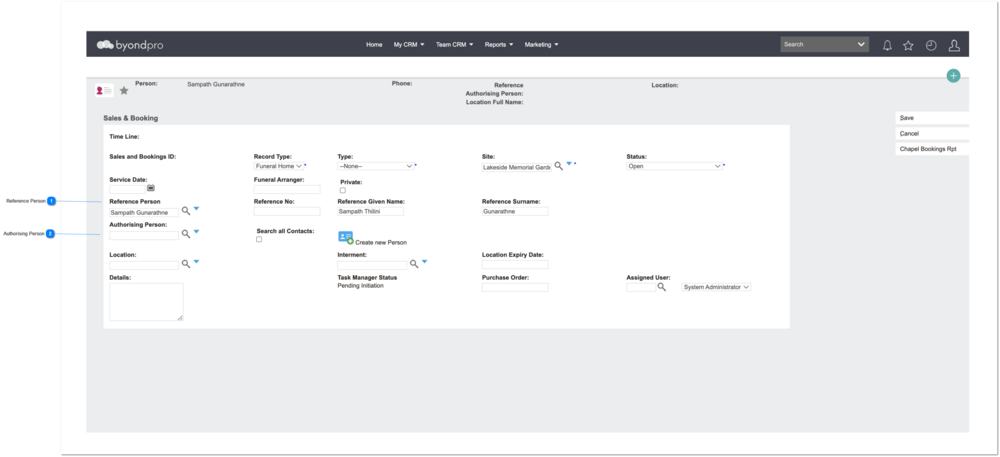Click the Location input field

tap(144, 265)
